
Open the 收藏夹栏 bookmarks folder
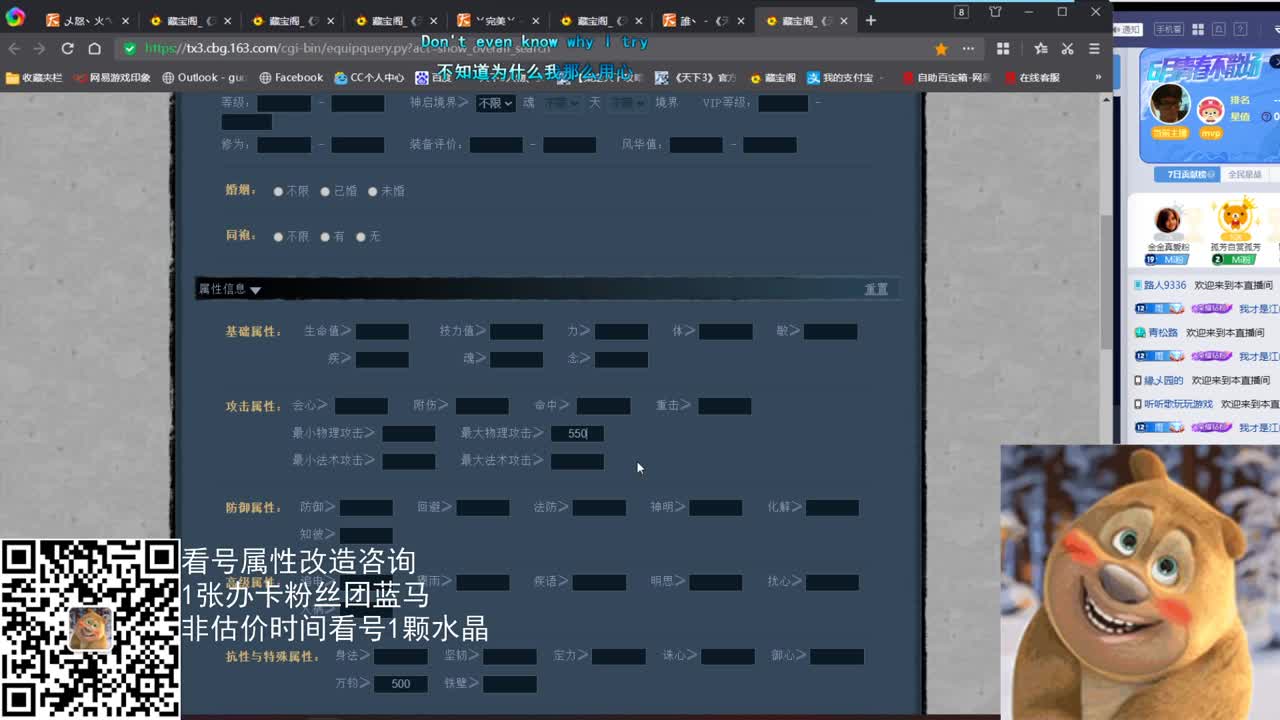tap(34, 77)
